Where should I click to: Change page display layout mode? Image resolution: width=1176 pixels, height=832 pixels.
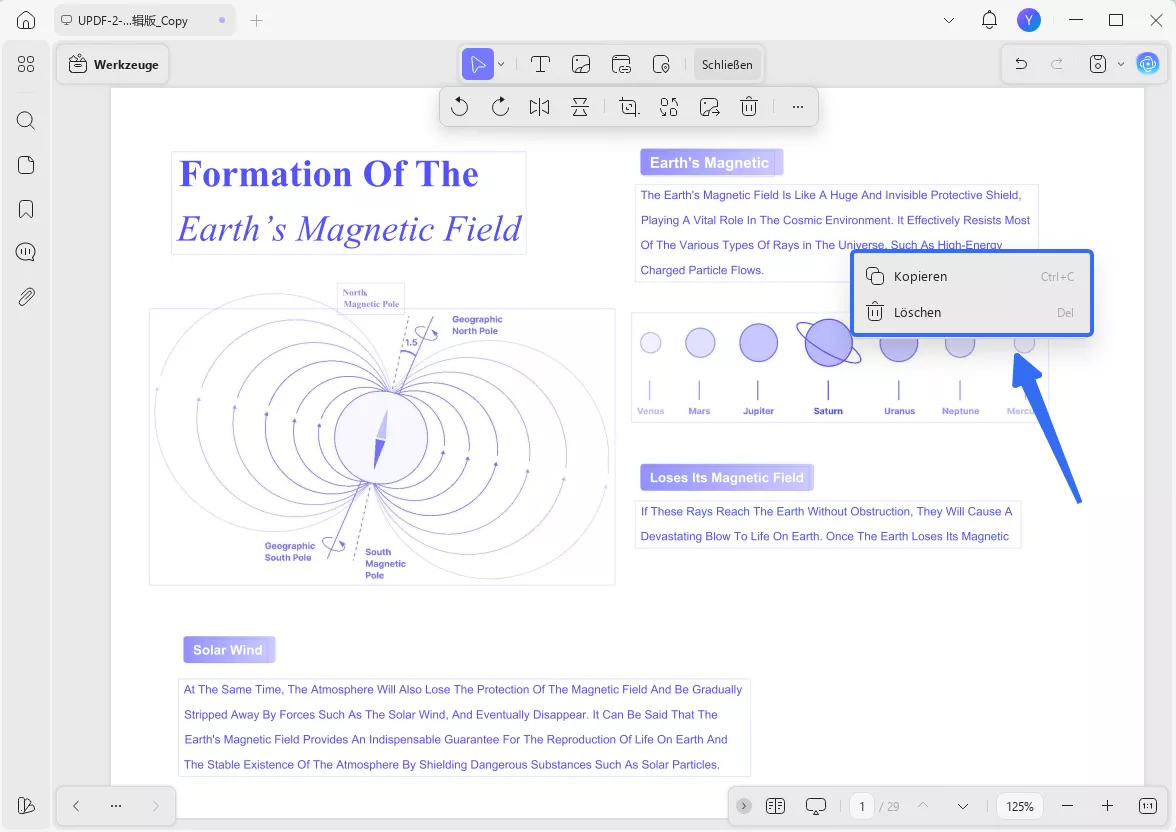pos(776,806)
